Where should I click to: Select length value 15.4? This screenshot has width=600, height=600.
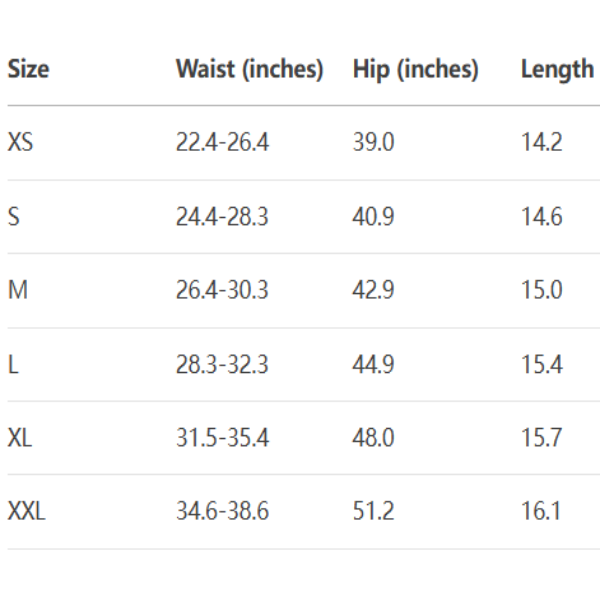(x=541, y=364)
